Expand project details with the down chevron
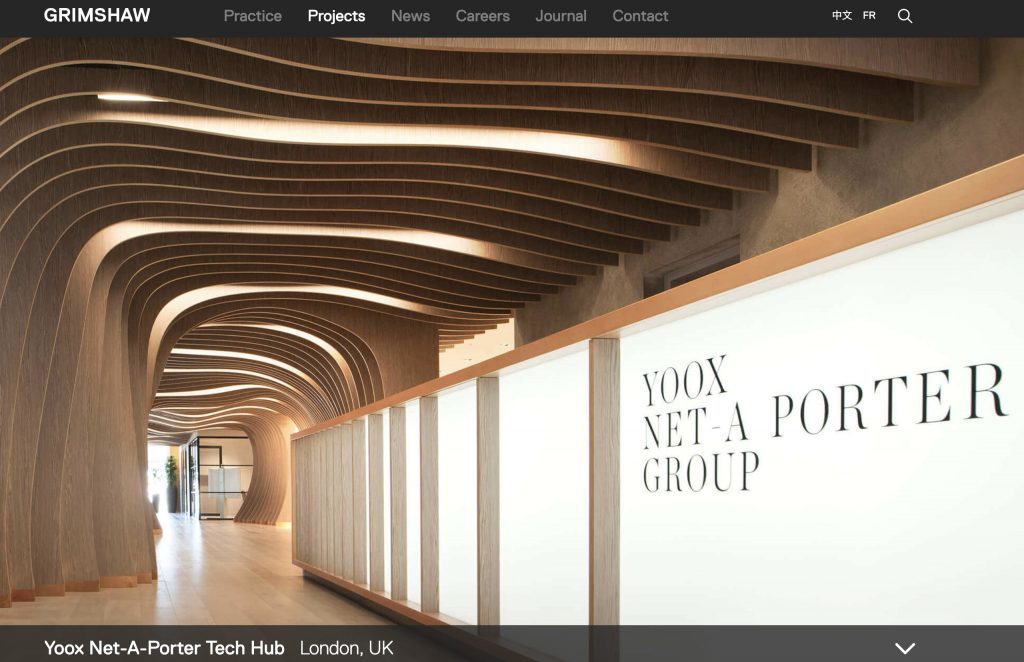 (905, 648)
